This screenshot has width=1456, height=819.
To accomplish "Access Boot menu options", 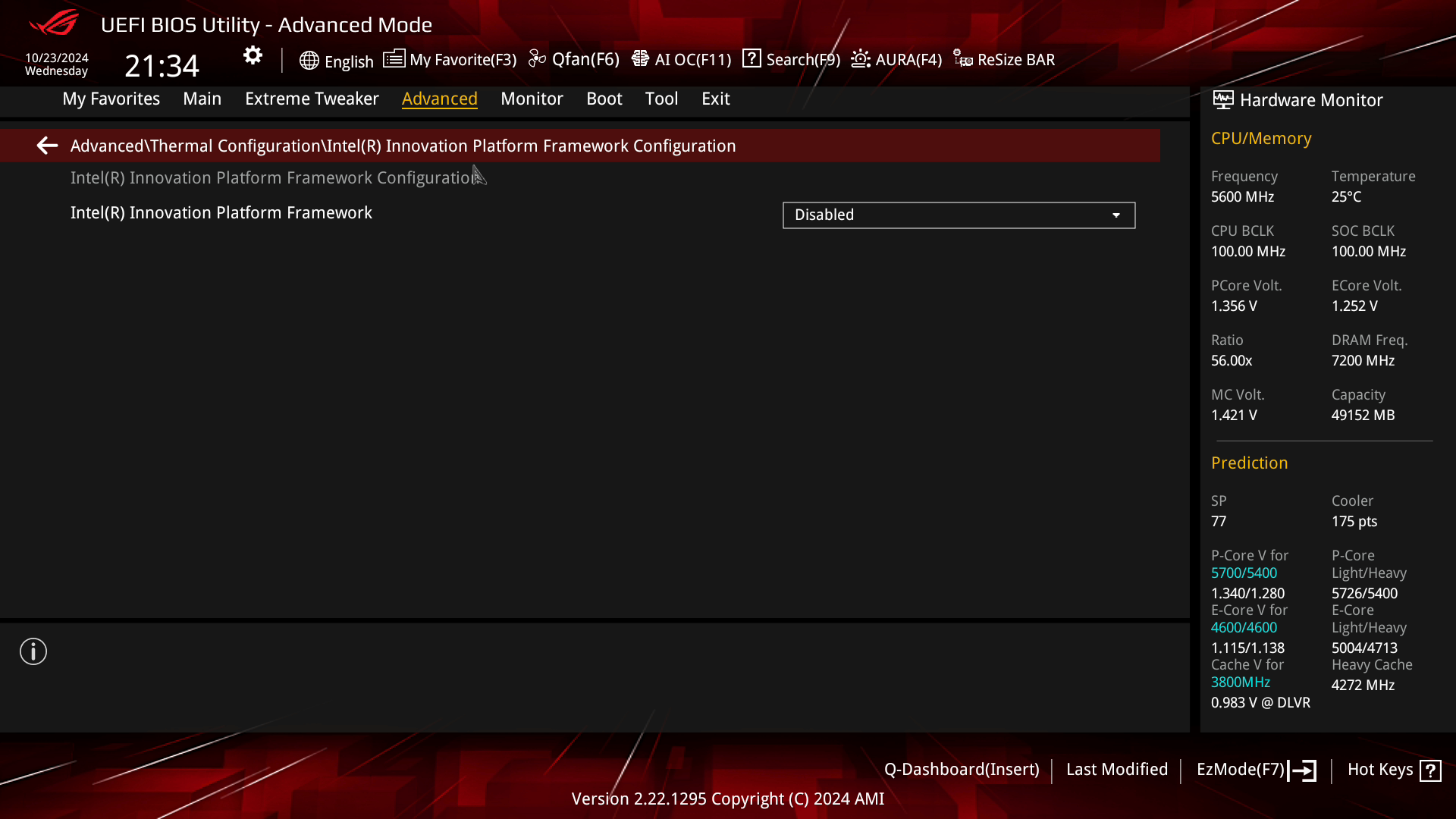I will tap(604, 98).
